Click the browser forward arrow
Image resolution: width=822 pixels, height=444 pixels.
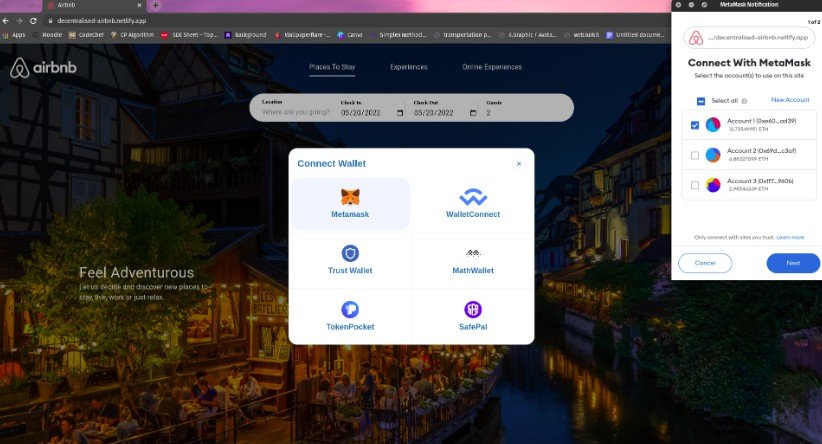coord(19,21)
